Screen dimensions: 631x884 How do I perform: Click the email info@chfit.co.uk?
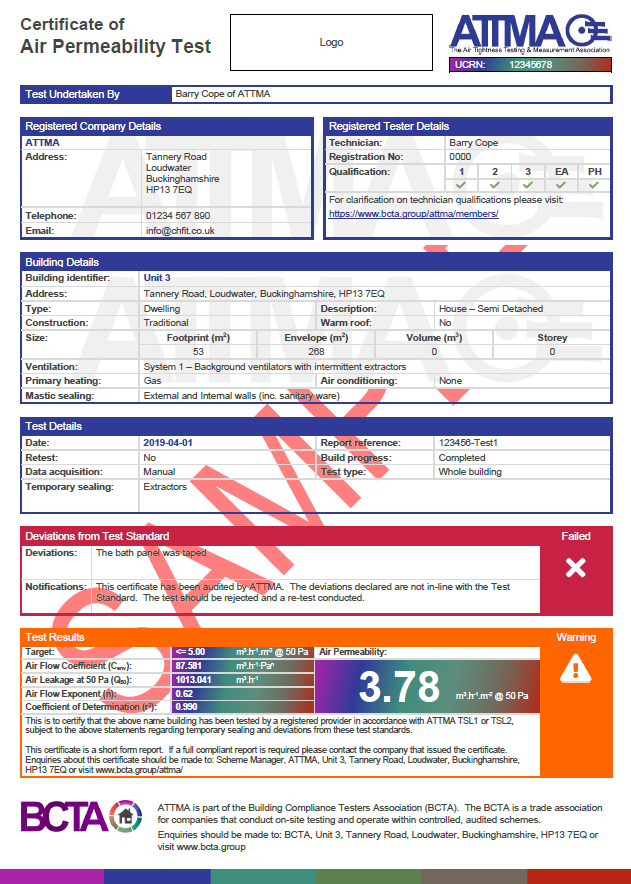(x=180, y=231)
